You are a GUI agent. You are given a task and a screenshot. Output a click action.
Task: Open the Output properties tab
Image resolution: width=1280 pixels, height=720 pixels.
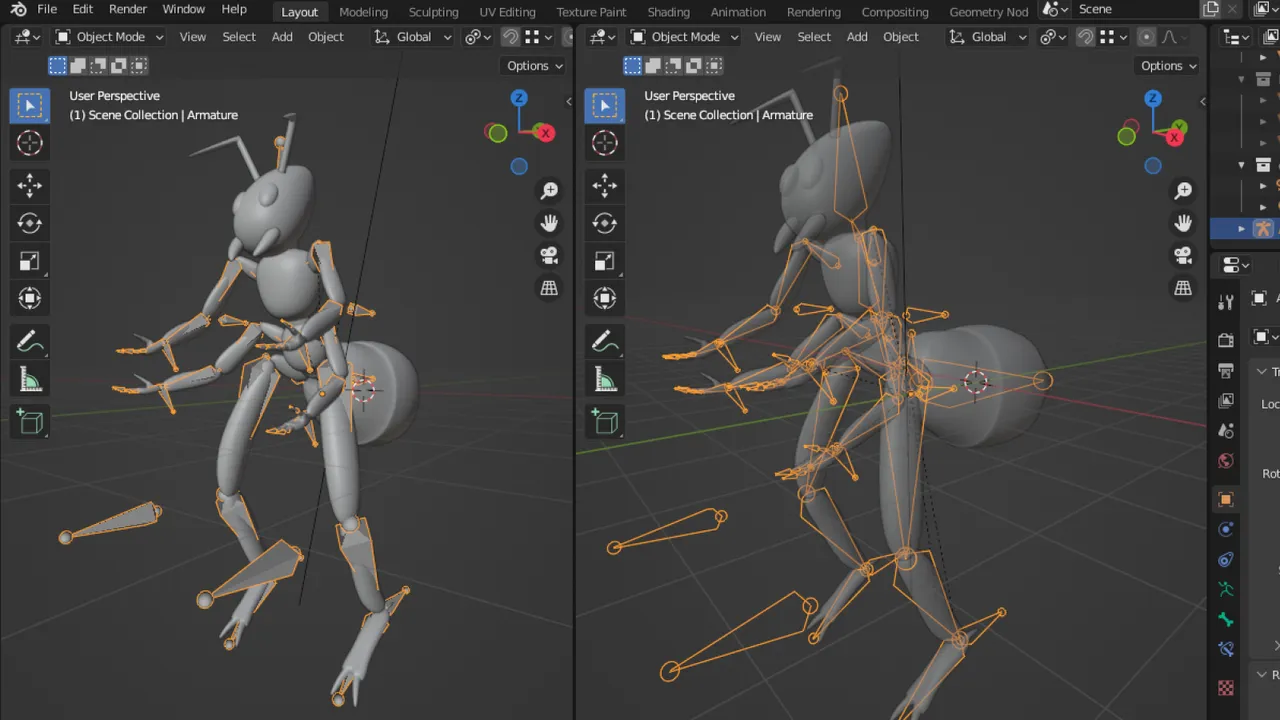point(1226,370)
